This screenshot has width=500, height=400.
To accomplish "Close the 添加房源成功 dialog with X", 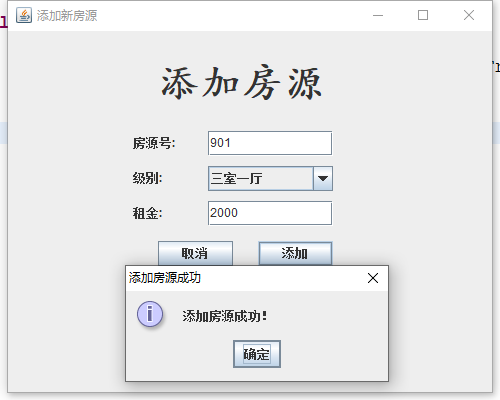I will pyautogui.click(x=373, y=278).
